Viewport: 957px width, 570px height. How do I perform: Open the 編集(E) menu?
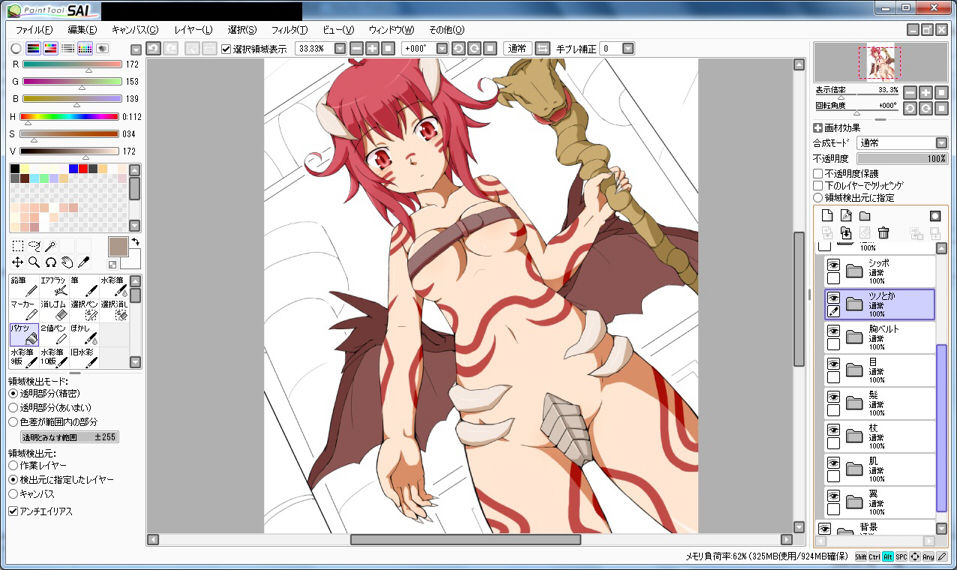82,29
